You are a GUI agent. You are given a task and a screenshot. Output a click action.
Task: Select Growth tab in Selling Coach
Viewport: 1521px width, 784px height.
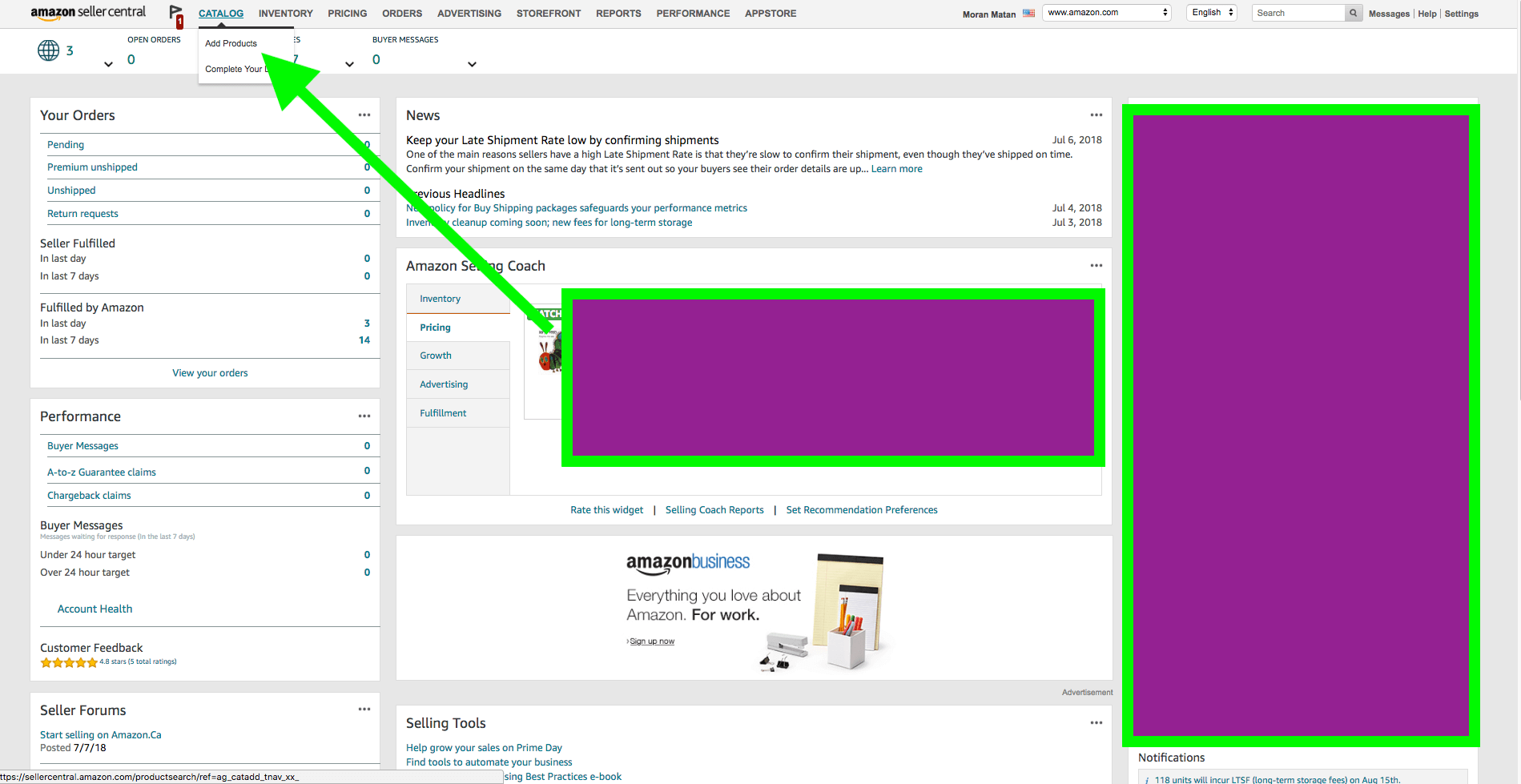coord(458,356)
